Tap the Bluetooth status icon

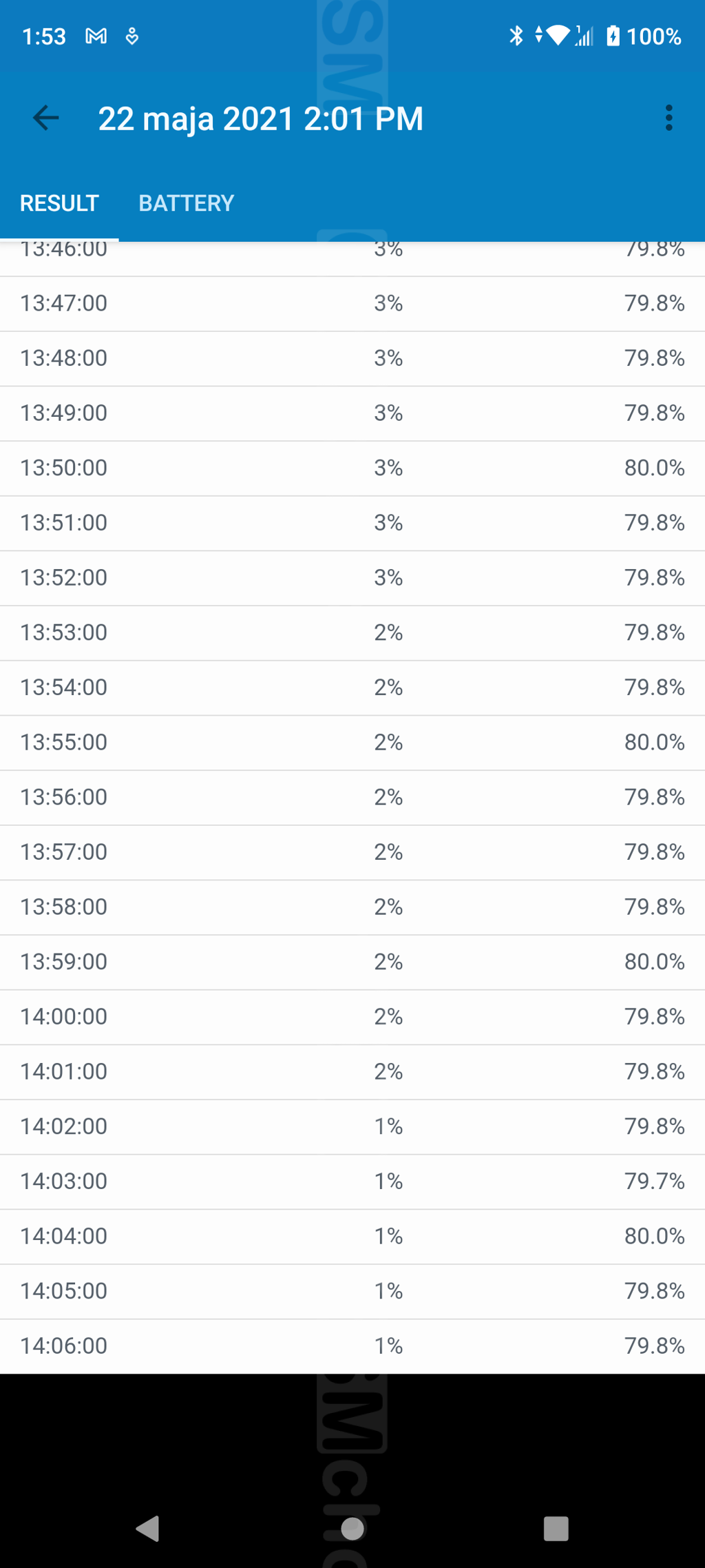[x=516, y=36]
